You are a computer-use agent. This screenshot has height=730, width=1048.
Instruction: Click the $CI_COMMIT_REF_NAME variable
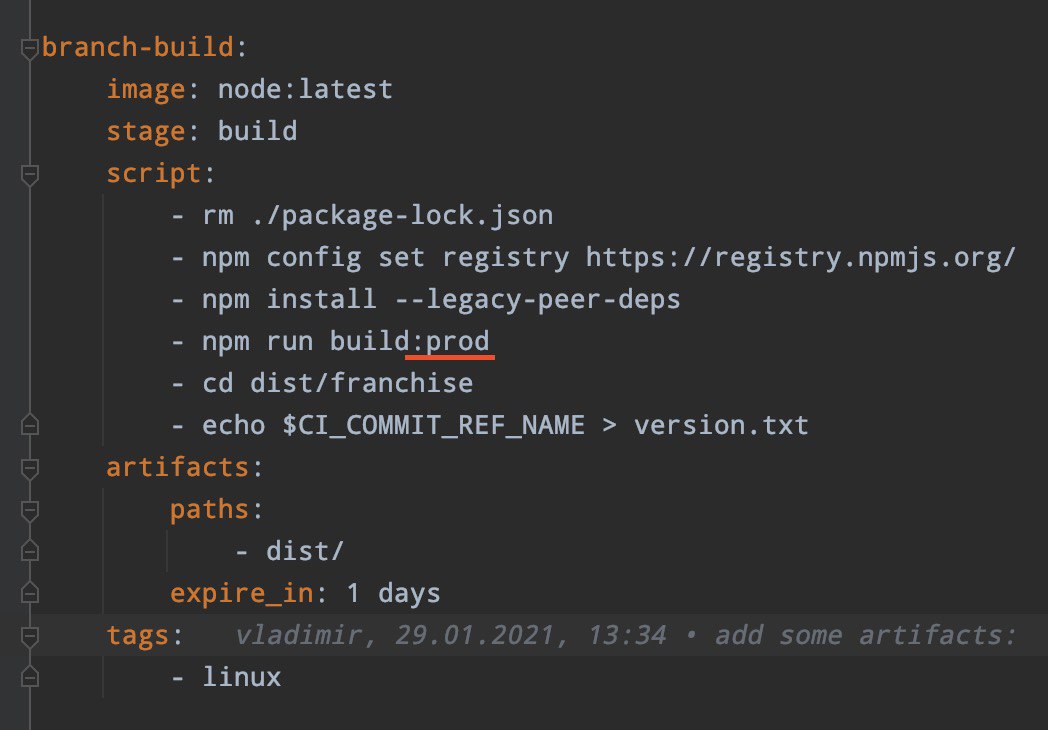[x=433, y=426]
